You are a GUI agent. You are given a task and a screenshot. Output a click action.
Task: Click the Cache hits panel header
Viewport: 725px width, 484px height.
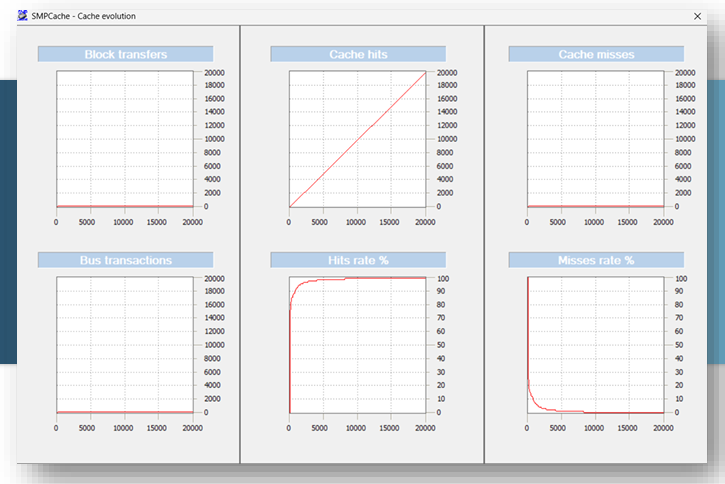point(358,54)
